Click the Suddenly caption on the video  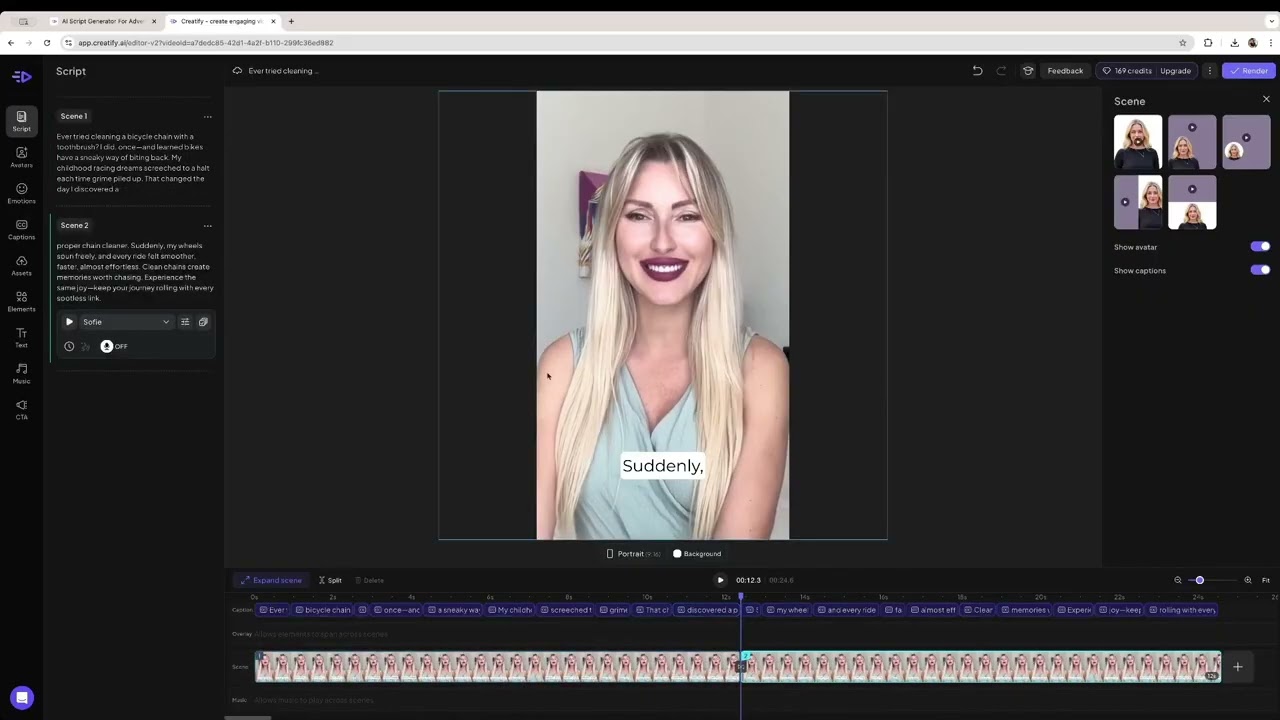(663, 465)
